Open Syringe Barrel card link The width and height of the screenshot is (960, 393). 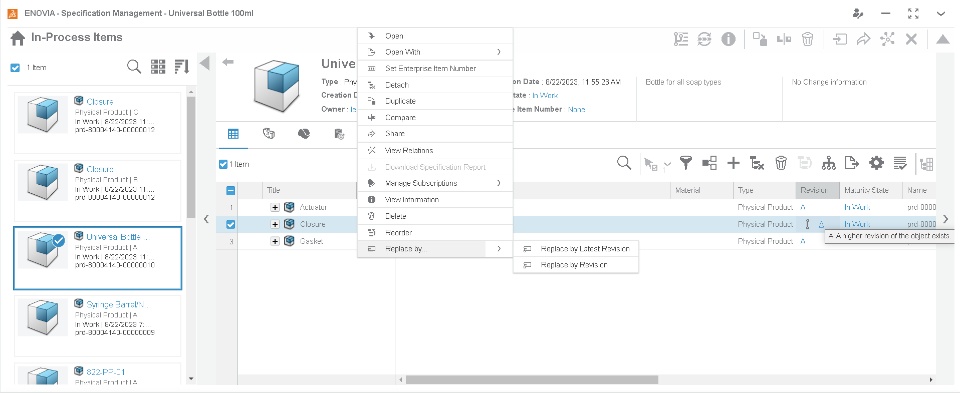point(118,304)
